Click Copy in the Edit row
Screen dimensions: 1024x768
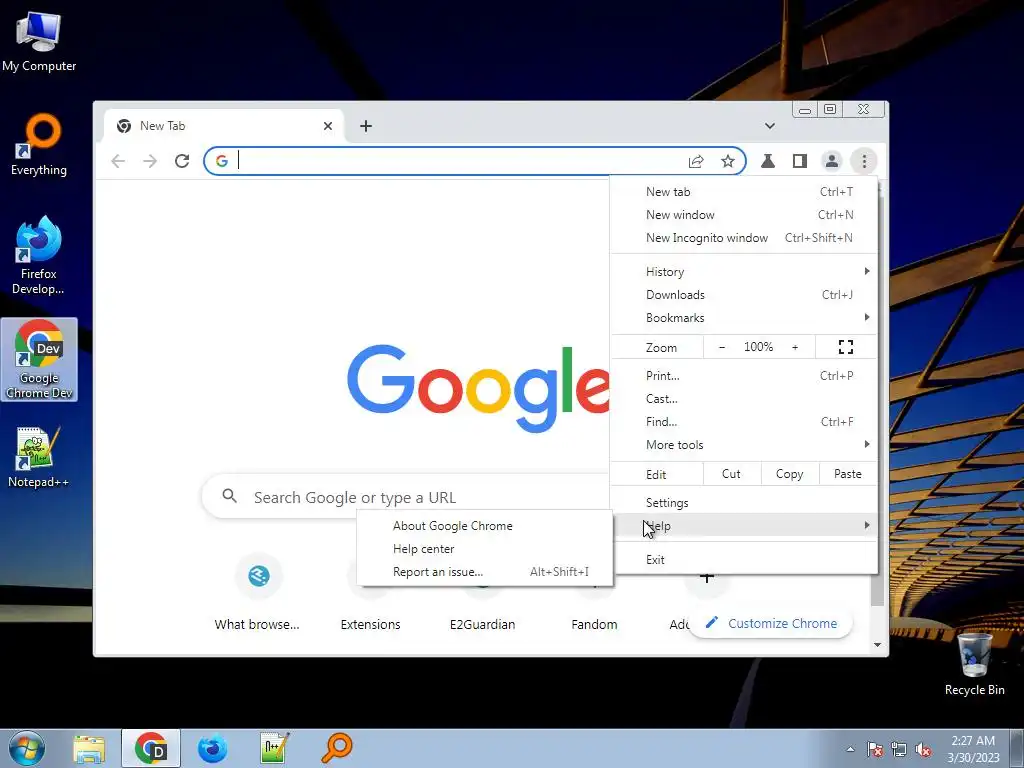[x=790, y=474]
